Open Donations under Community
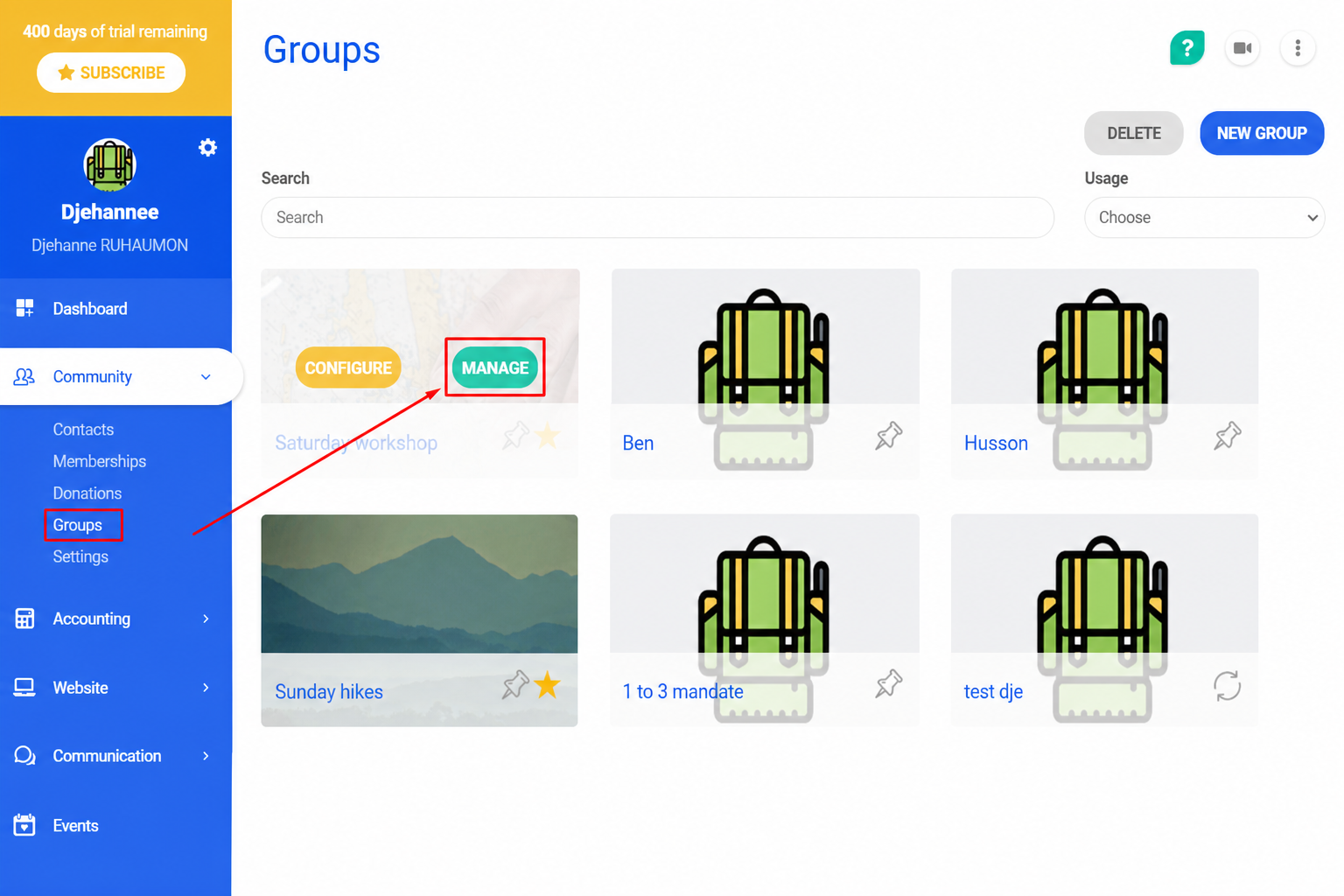This screenshot has height=896, width=1344. (87, 493)
